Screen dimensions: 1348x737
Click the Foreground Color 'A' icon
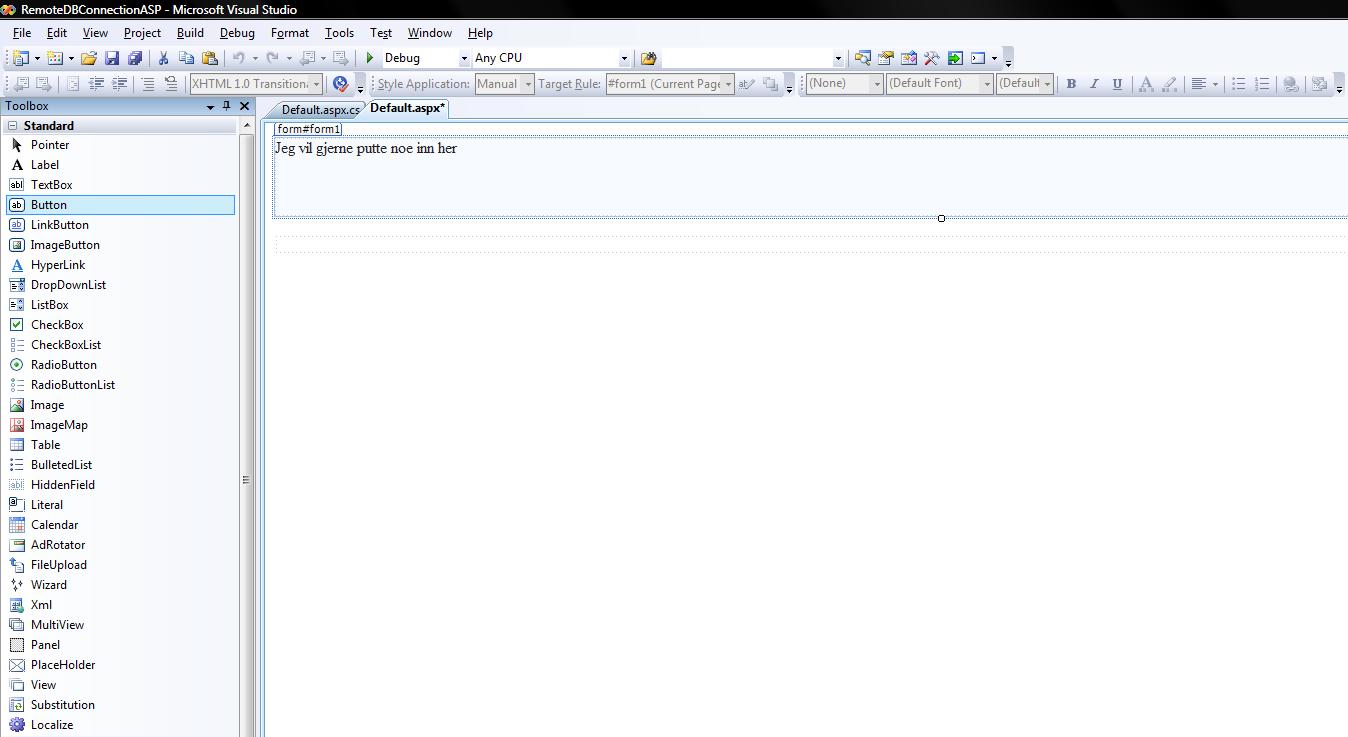(1146, 84)
